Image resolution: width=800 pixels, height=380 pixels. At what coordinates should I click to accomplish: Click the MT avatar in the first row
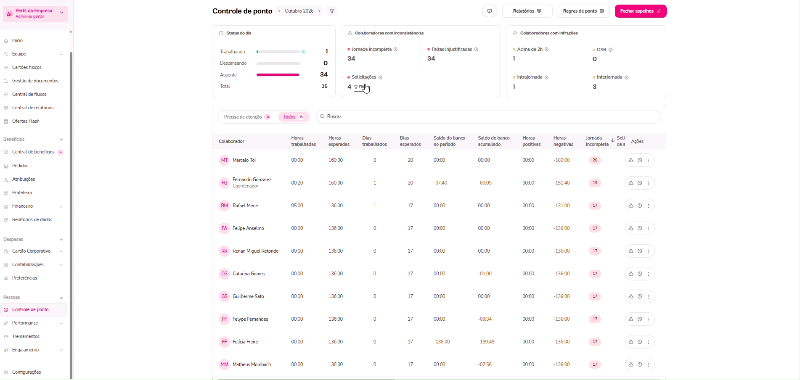[x=224, y=160]
